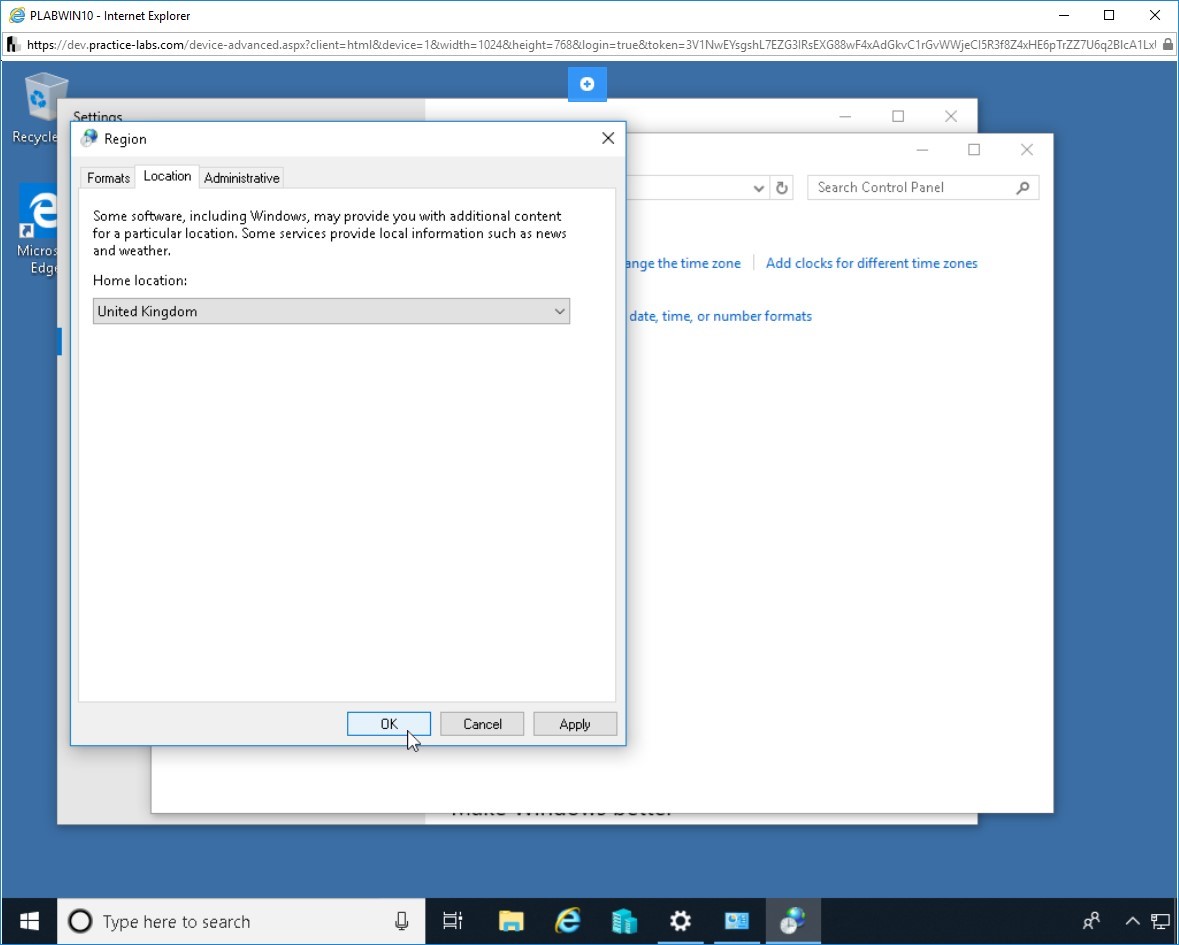Select the Location tab
The height and width of the screenshot is (945, 1179).
pyautogui.click(x=167, y=176)
